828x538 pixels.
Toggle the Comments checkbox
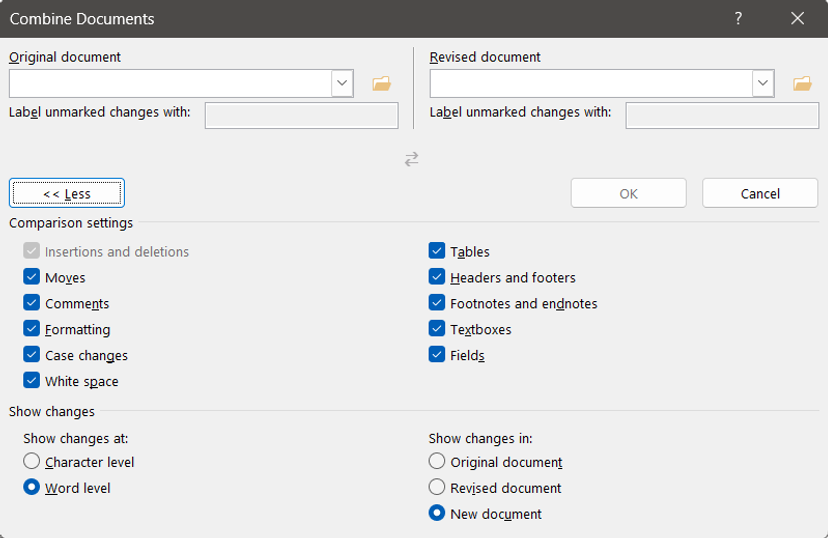tap(32, 304)
